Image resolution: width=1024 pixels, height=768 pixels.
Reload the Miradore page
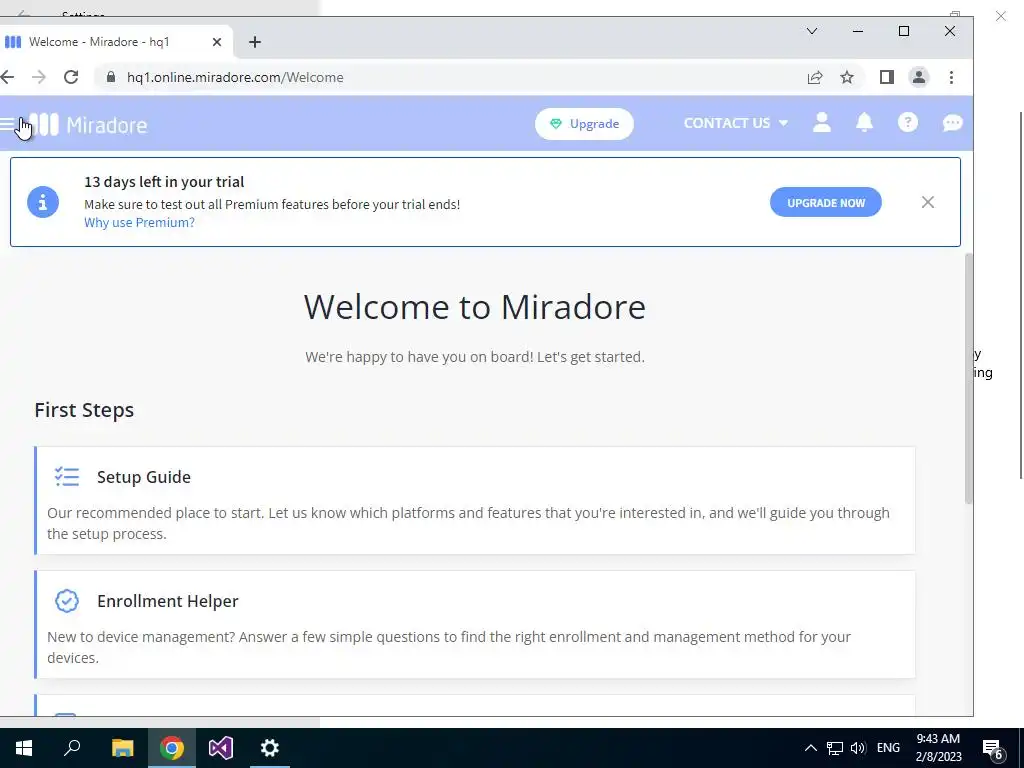71,77
